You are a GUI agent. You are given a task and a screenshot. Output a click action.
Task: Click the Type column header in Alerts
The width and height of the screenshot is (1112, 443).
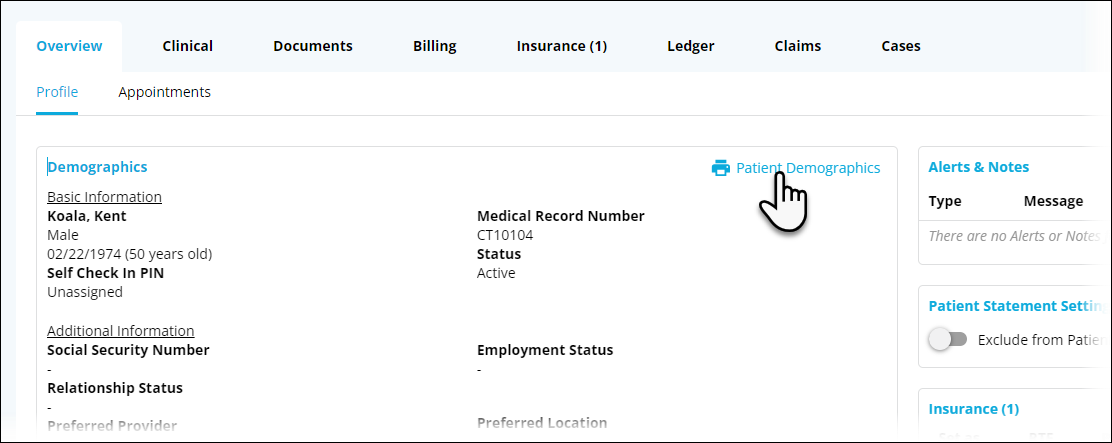point(945,201)
